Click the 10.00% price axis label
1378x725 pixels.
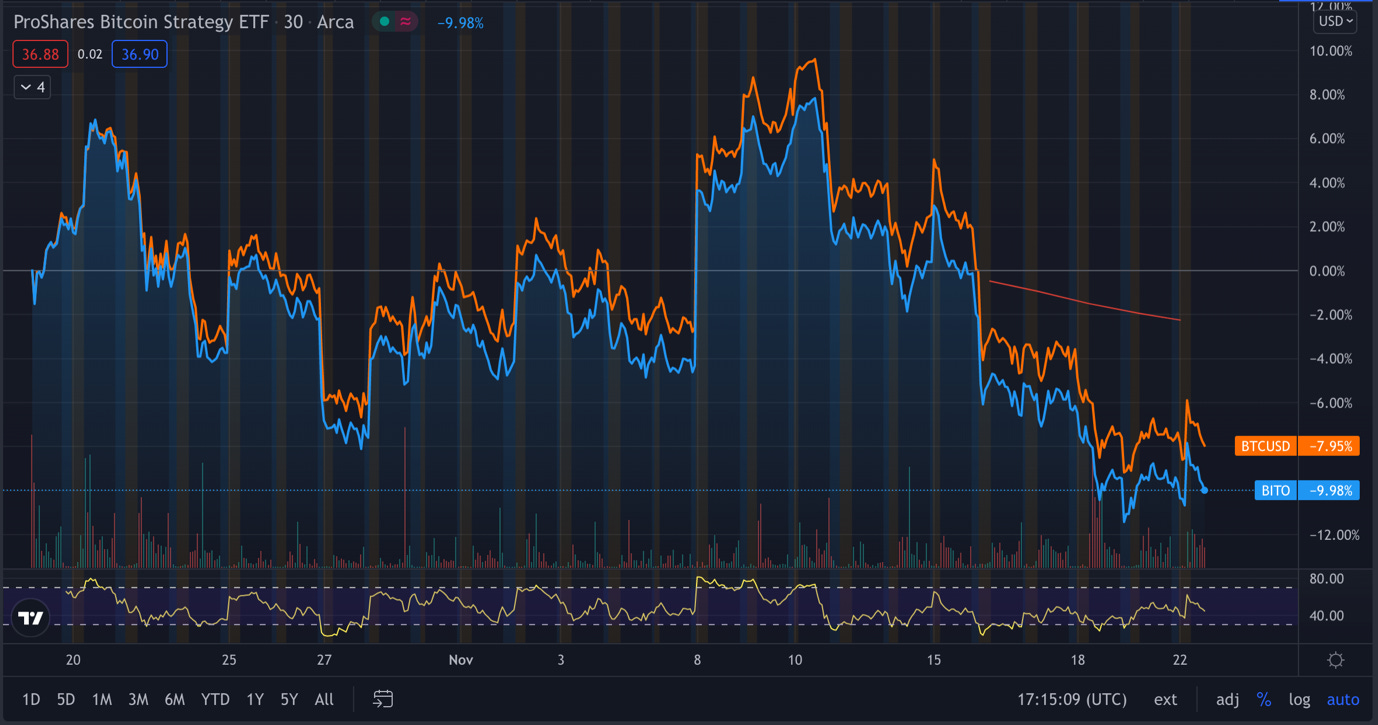[x=1331, y=51]
